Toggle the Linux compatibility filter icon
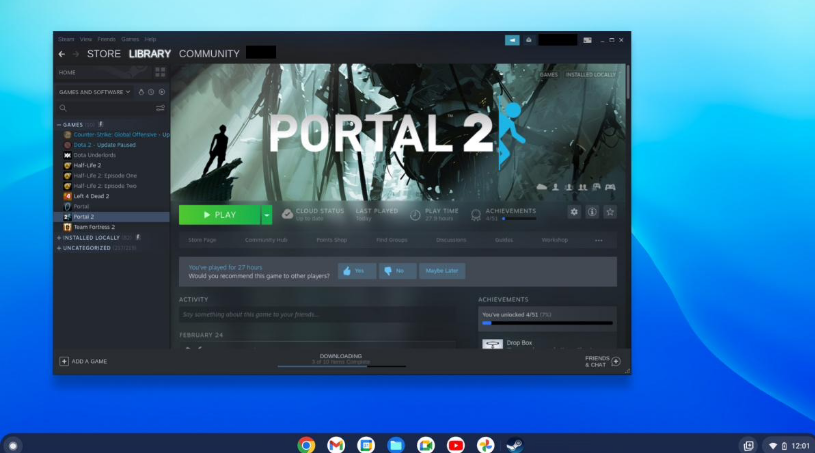 click(141, 92)
